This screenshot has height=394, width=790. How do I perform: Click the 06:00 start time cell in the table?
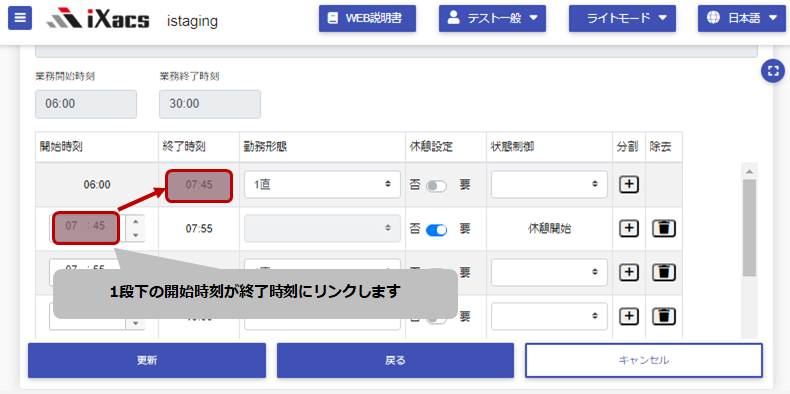pos(97,185)
